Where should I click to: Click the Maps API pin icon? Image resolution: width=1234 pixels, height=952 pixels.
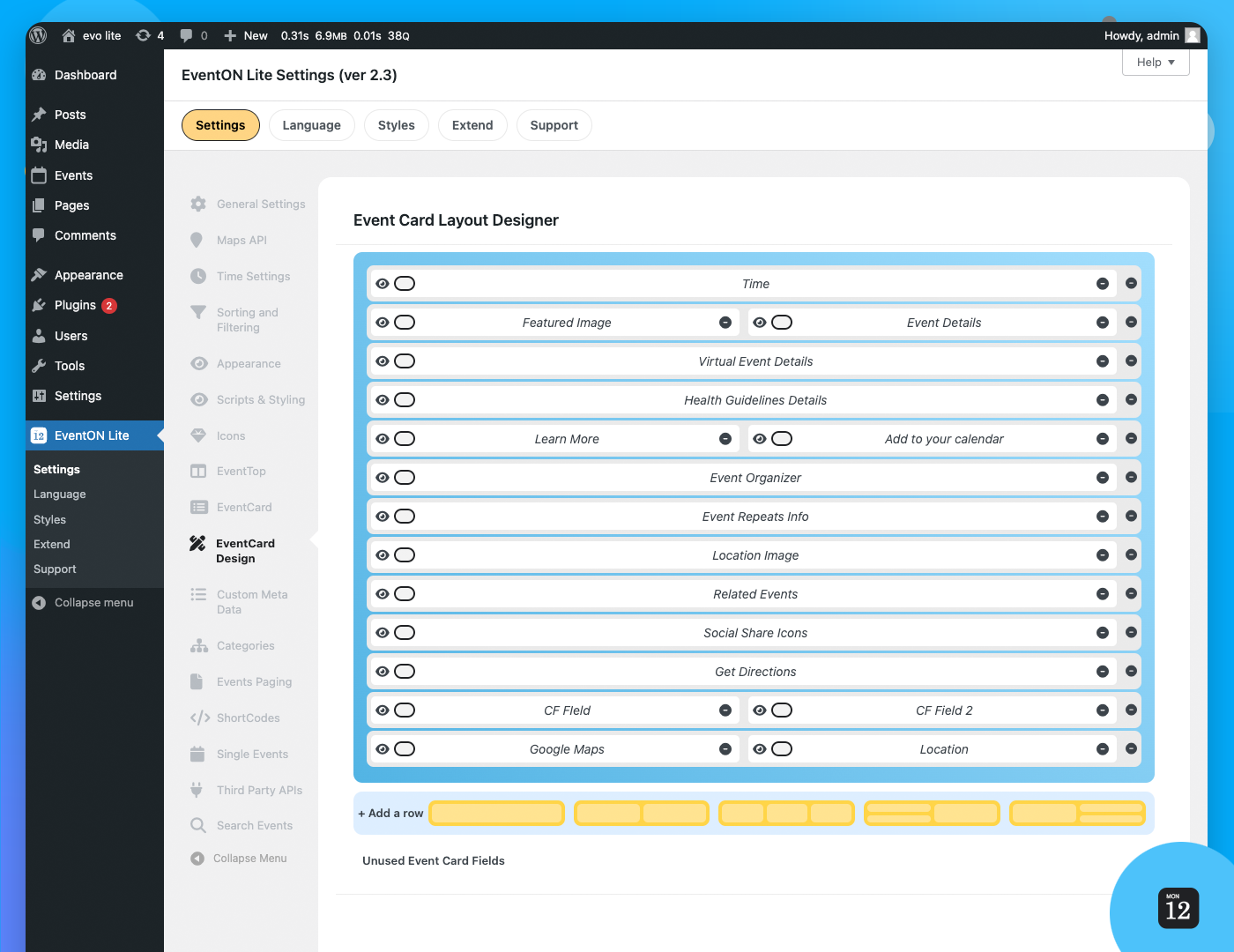pyautogui.click(x=197, y=240)
